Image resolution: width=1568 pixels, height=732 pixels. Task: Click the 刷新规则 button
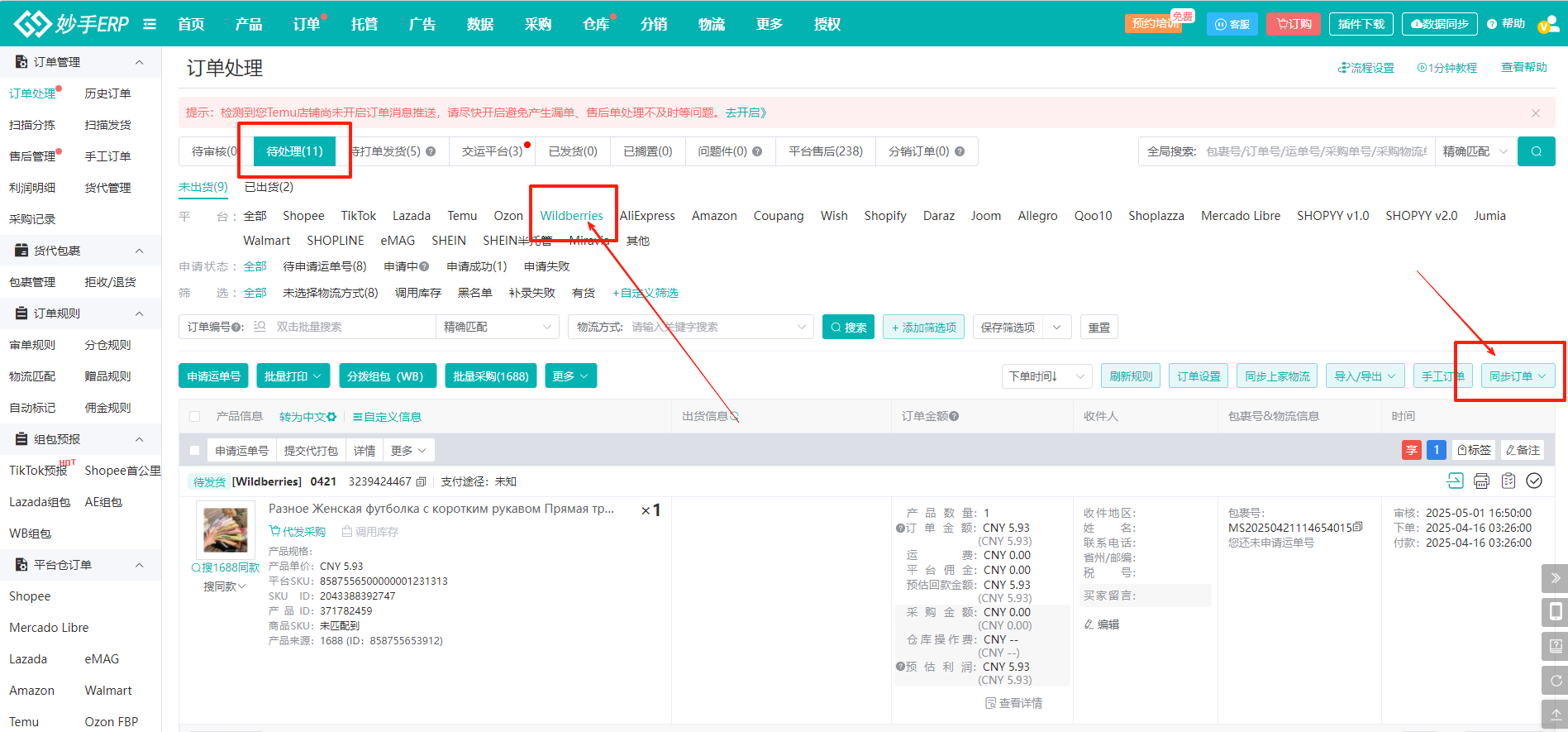pos(1131,376)
